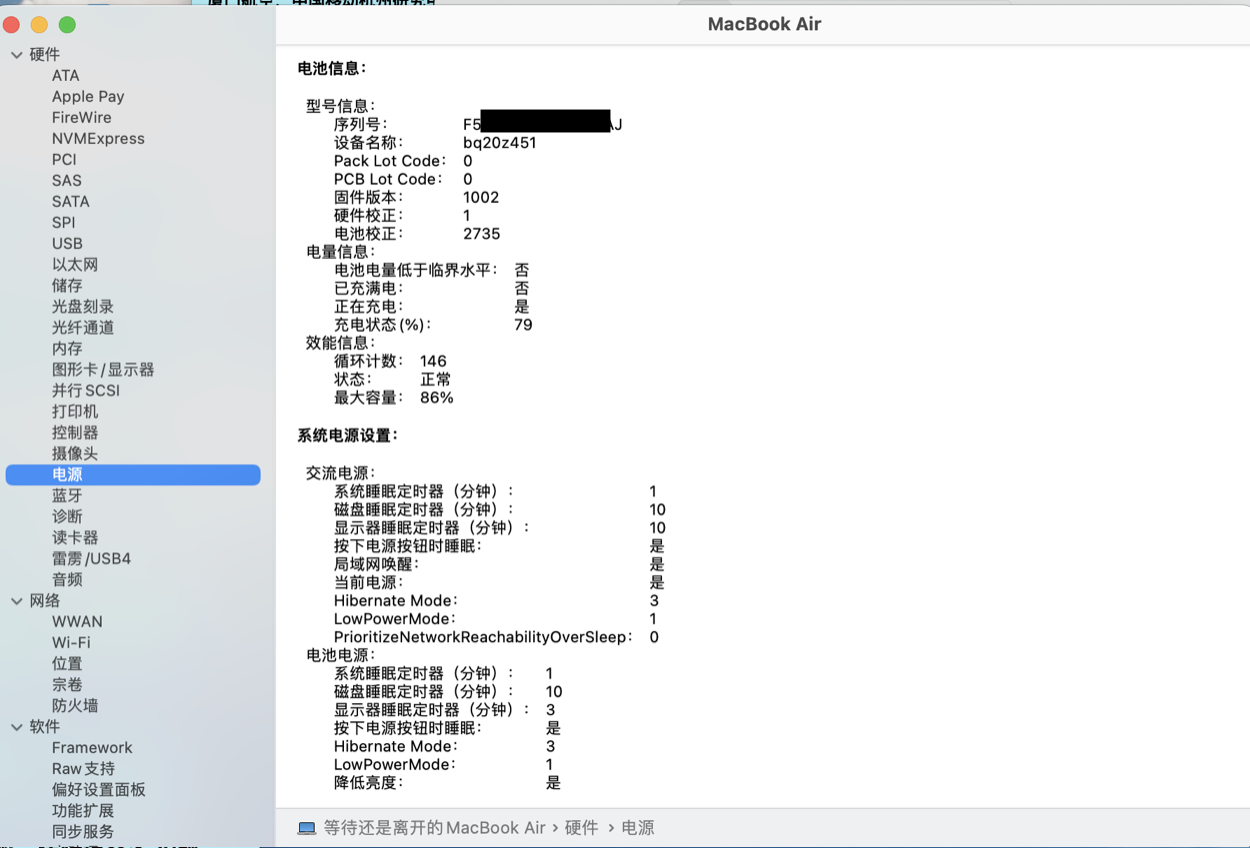Click the MacBook Air window title
Image resolution: width=1250 pixels, height=848 pixels.
click(764, 24)
